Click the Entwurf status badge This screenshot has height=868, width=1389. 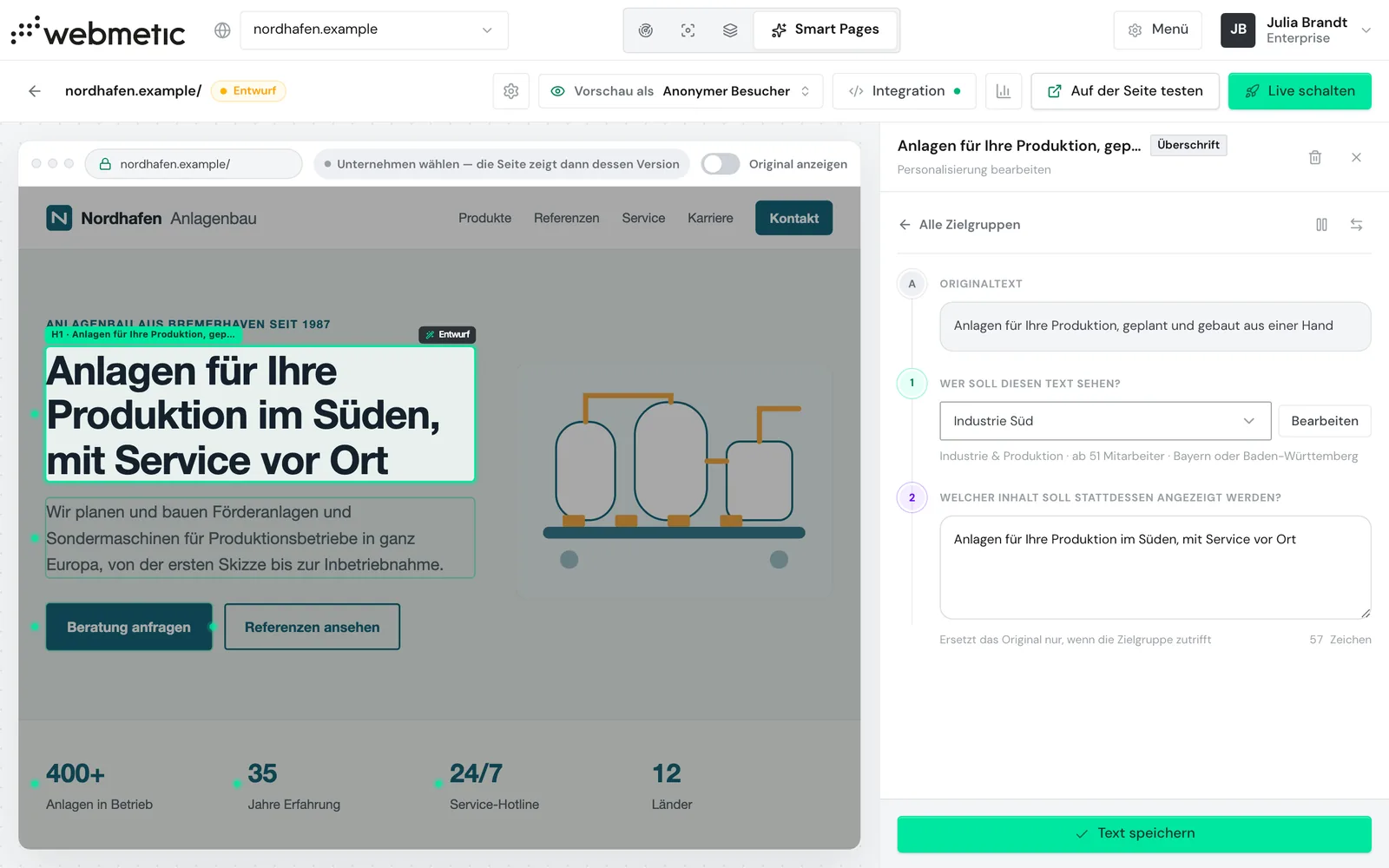click(248, 91)
